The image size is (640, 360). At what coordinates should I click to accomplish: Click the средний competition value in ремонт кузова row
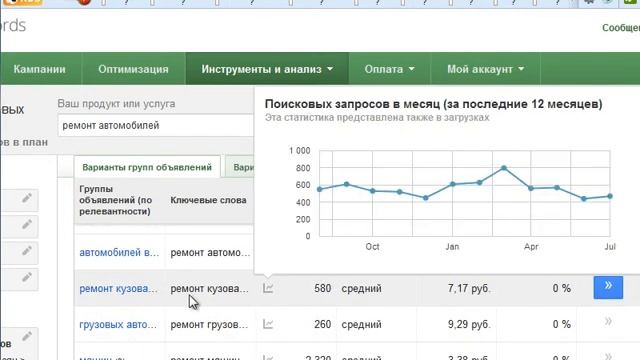(x=362, y=289)
